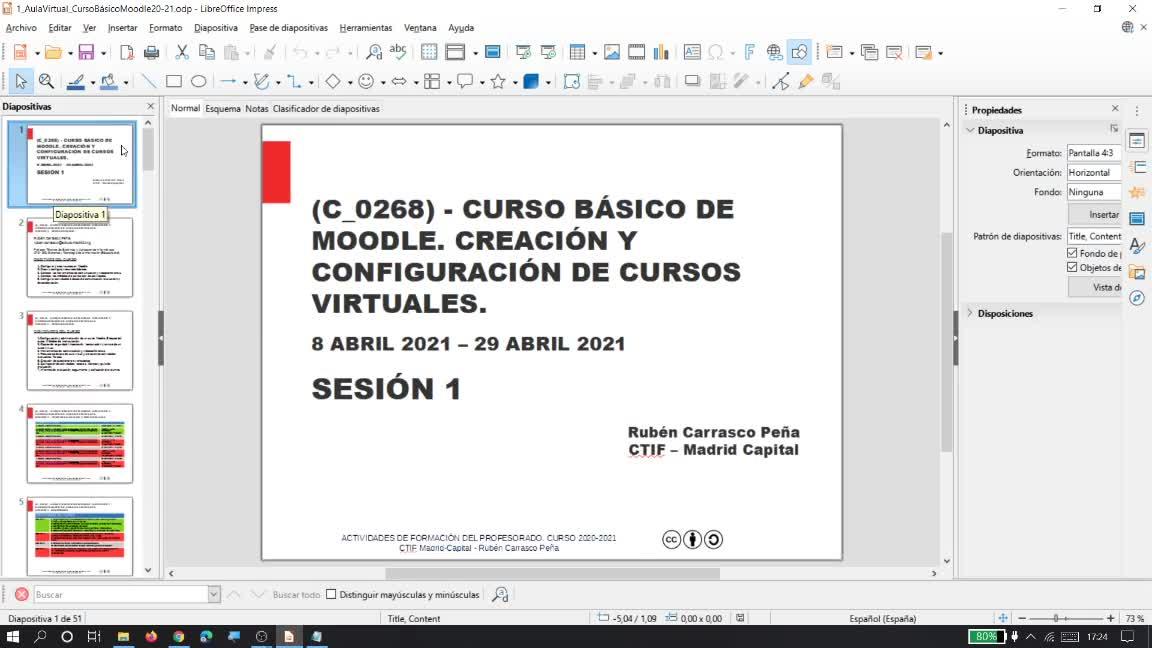Open the Pase de diapositivas menu
This screenshot has height=648, width=1152.
coord(289,28)
